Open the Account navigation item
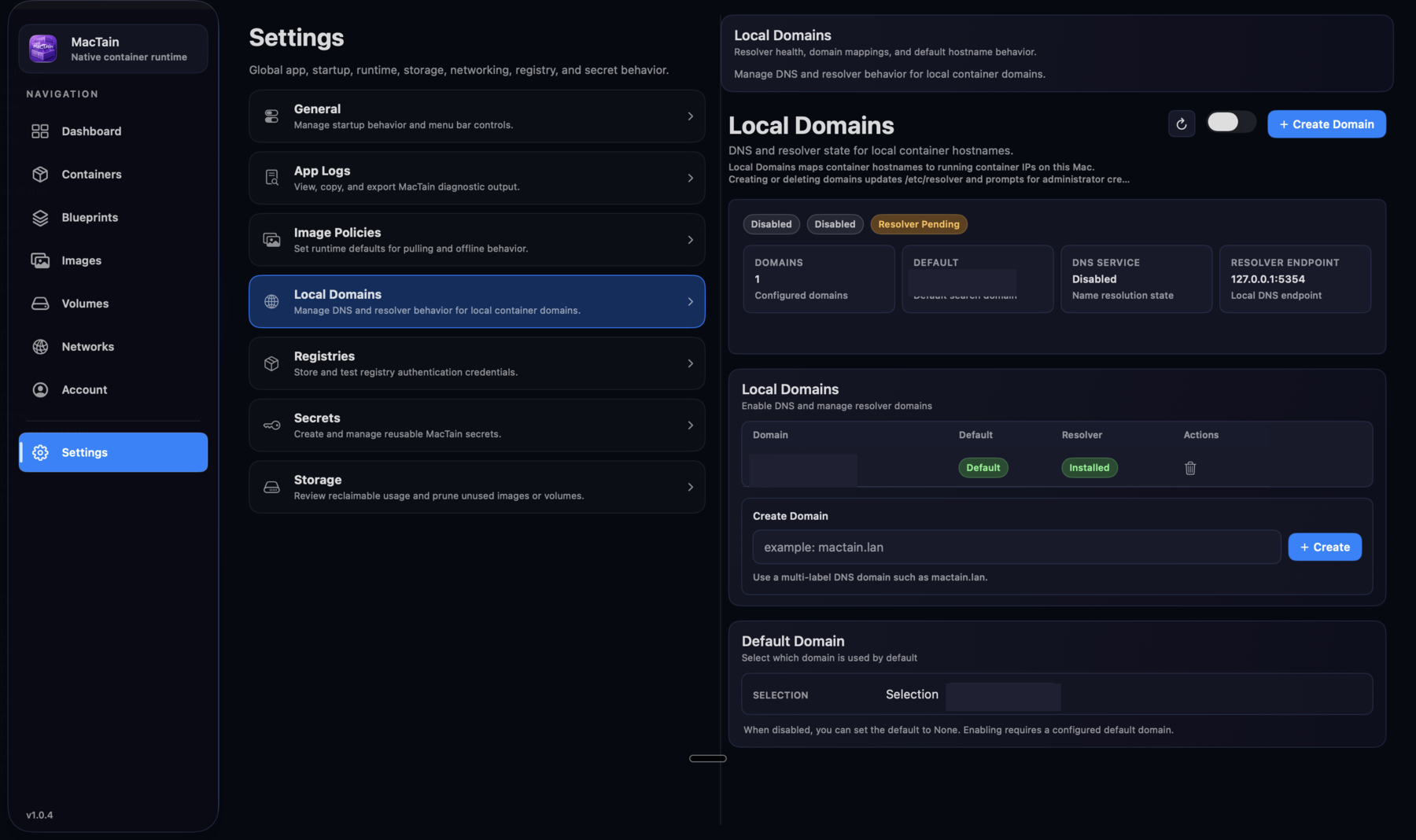The width and height of the screenshot is (1416, 840). (x=113, y=390)
